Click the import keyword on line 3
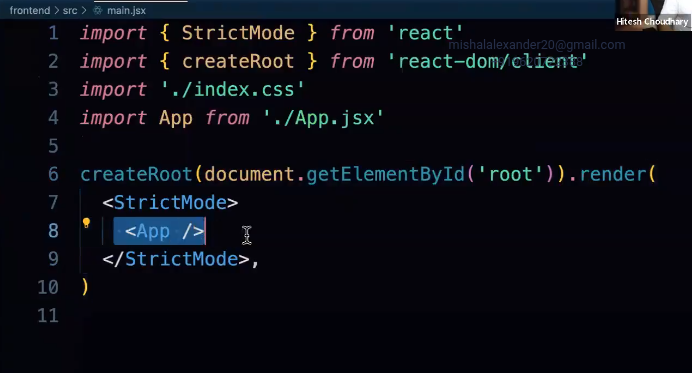 tap(113, 90)
